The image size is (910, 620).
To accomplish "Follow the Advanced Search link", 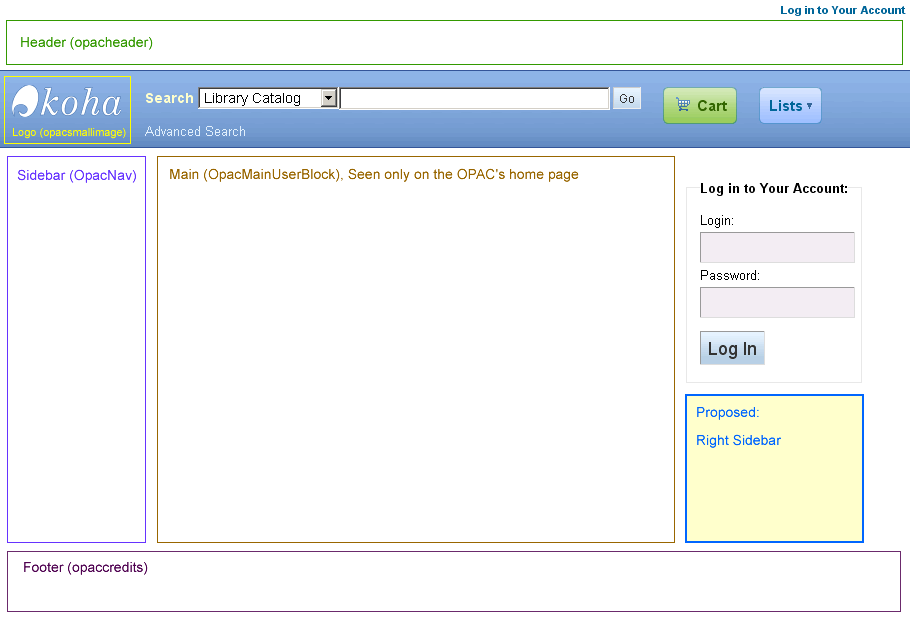I will (195, 131).
